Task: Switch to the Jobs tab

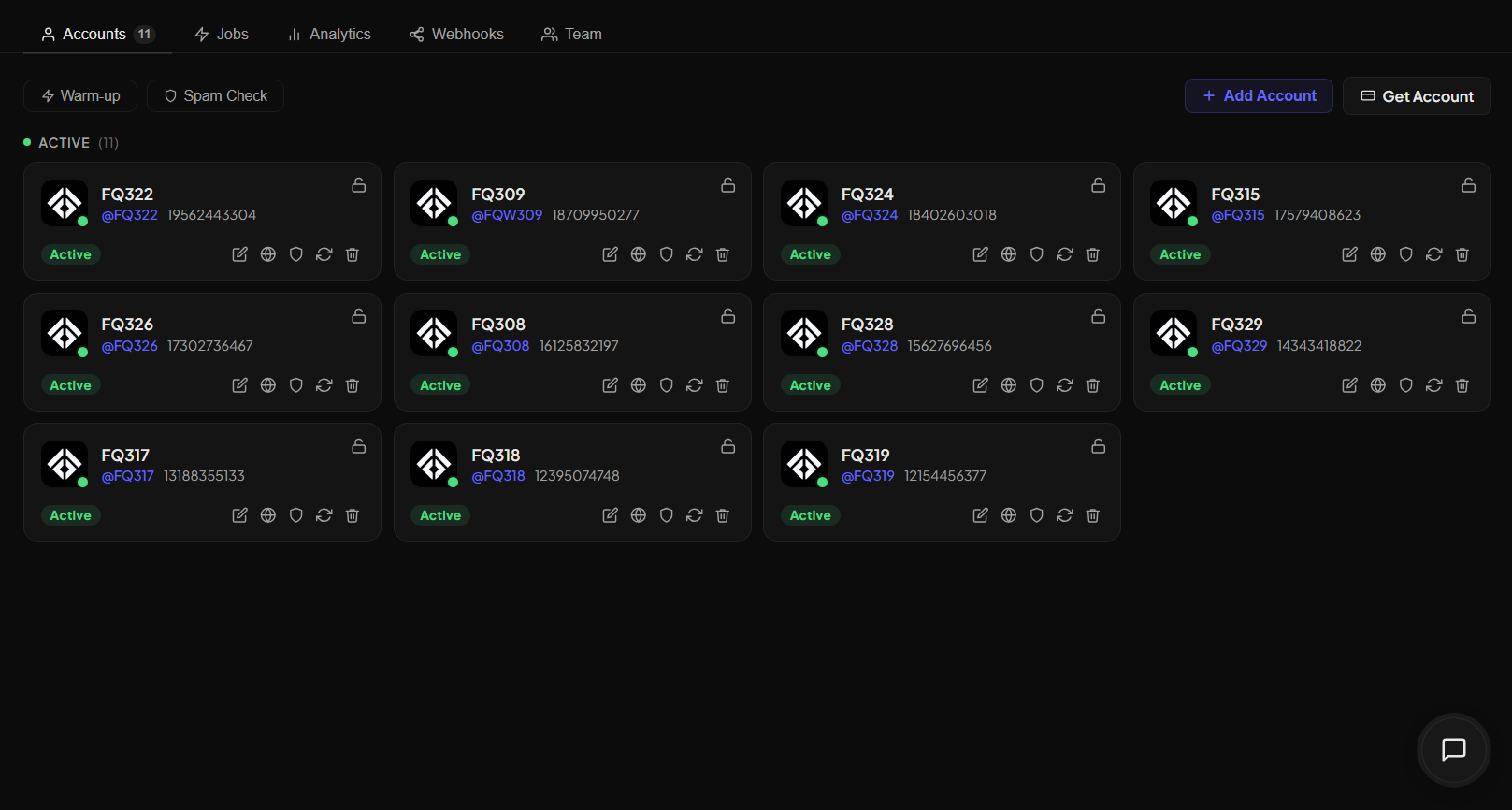Action: coord(222,34)
